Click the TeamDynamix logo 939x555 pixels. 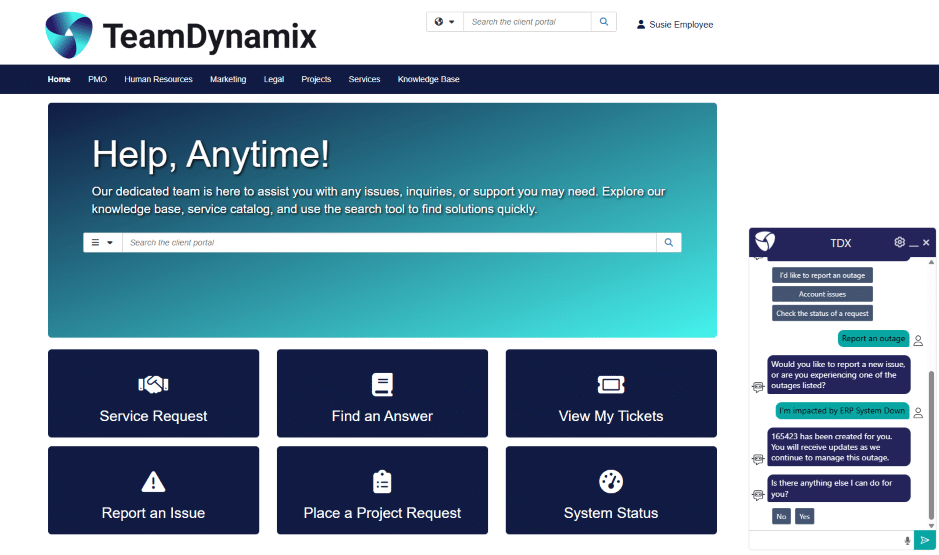pyautogui.click(x=180, y=34)
